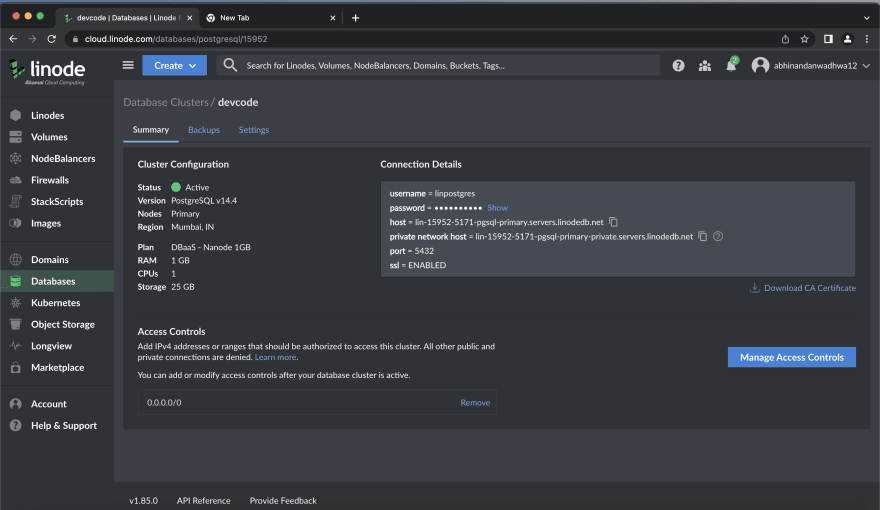Click Manage Access Controls button

pos(791,357)
